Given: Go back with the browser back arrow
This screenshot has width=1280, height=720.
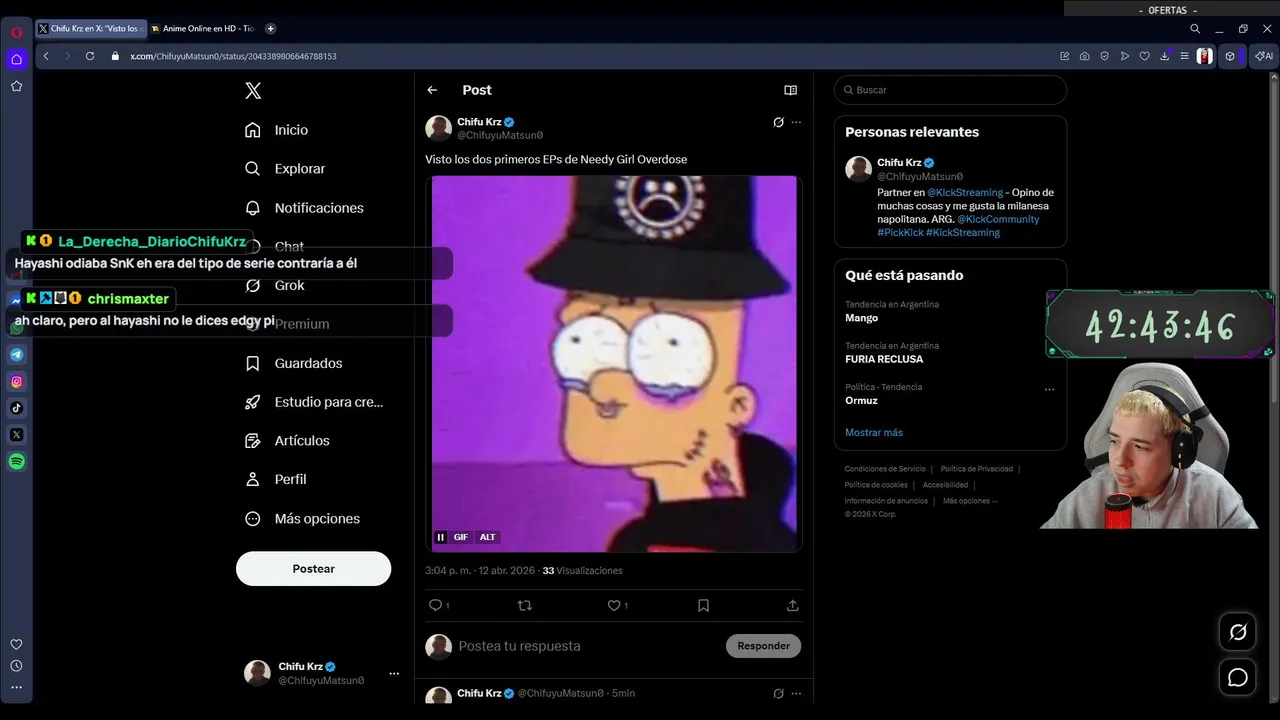Looking at the screenshot, I should pyautogui.click(x=46, y=56).
